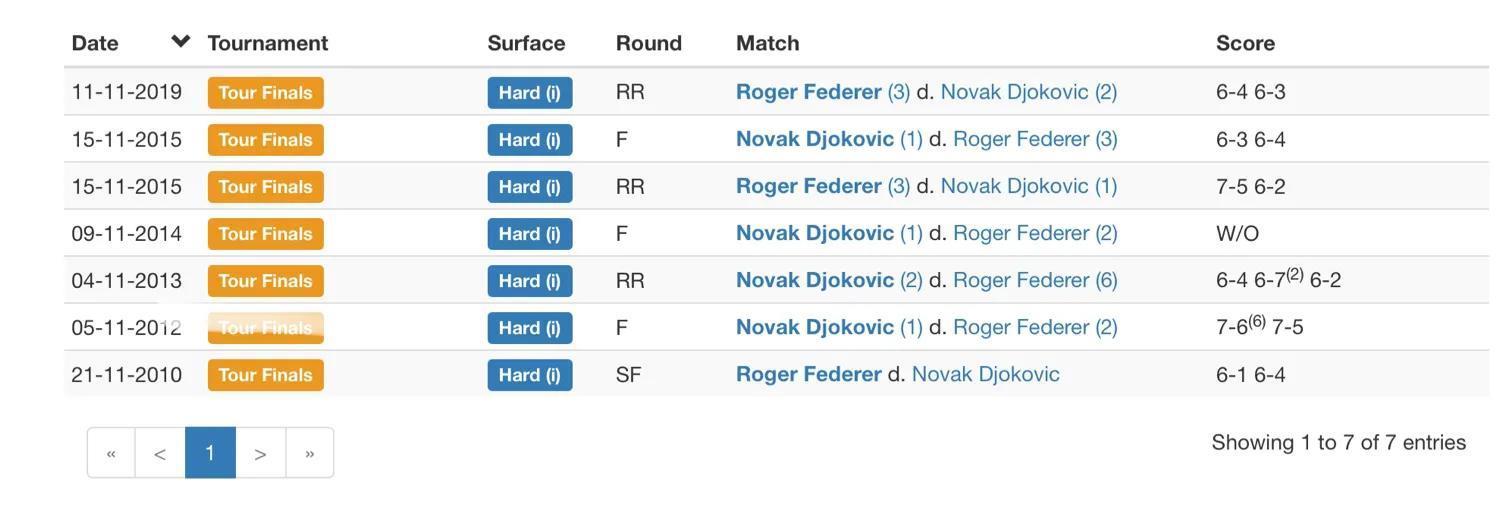The height and width of the screenshot is (509, 1500).
Task: Open Hard (i) surface badge for 2019 match
Action: 530,93
